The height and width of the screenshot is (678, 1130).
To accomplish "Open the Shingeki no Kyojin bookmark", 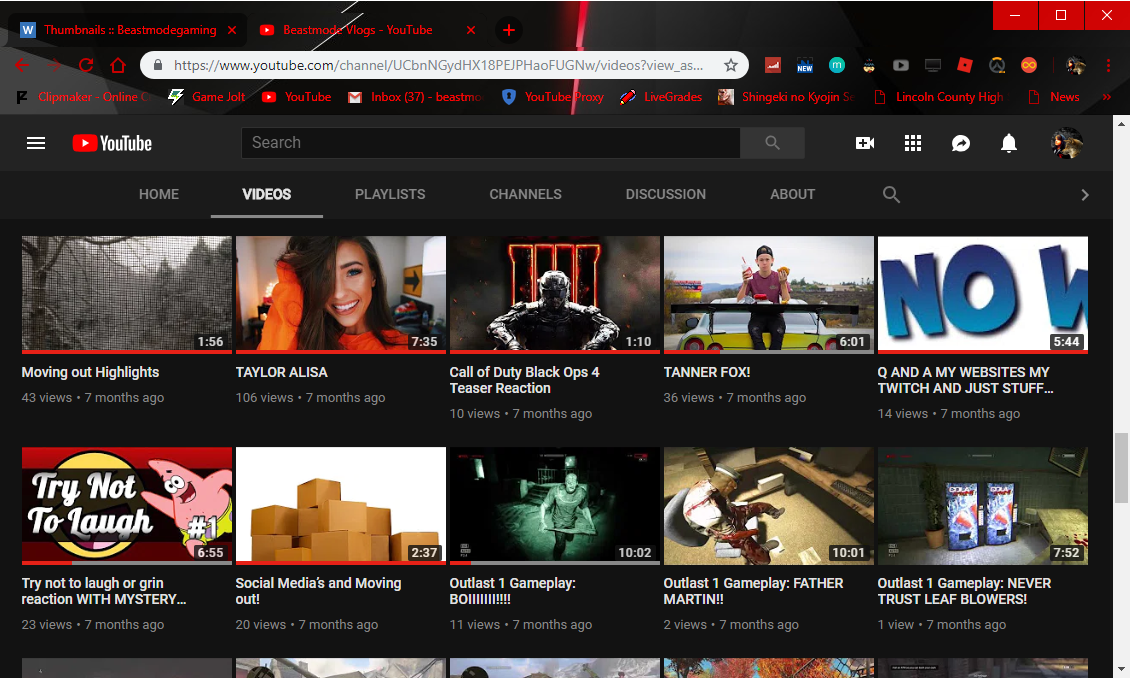I will click(x=787, y=97).
